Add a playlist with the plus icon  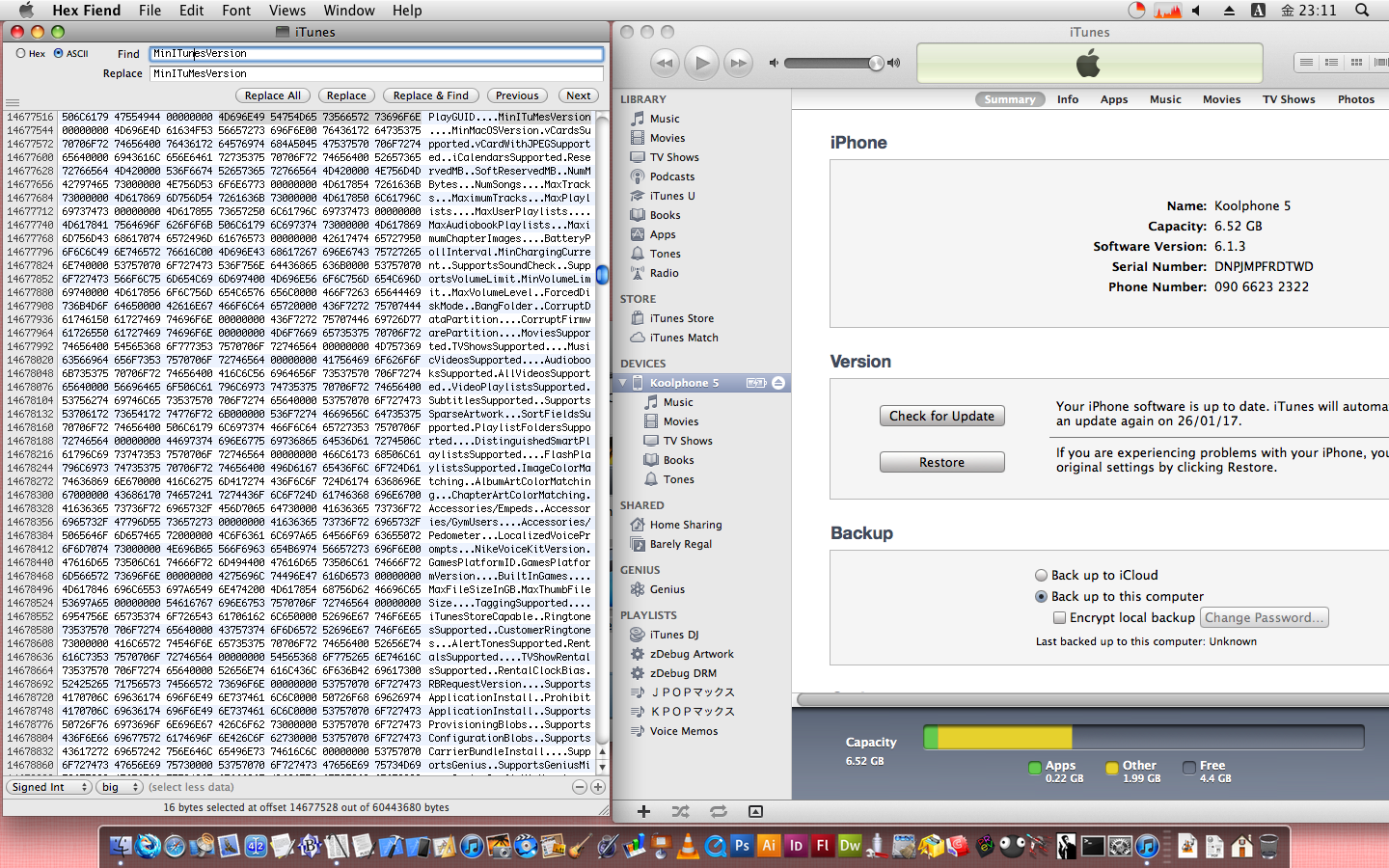click(x=643, y=812)
